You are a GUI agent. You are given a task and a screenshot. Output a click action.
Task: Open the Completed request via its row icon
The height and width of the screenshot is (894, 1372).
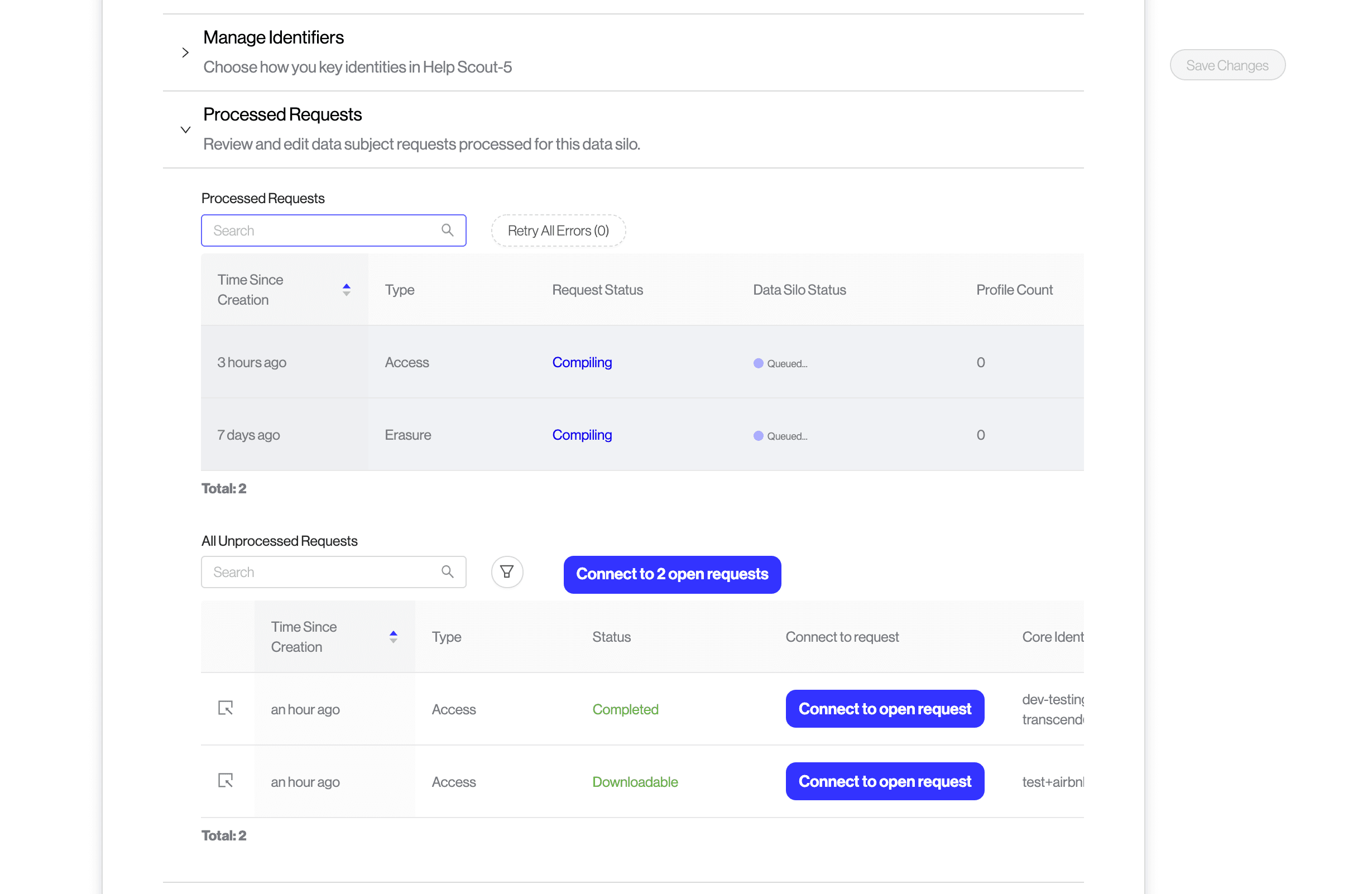click(226, 708)
